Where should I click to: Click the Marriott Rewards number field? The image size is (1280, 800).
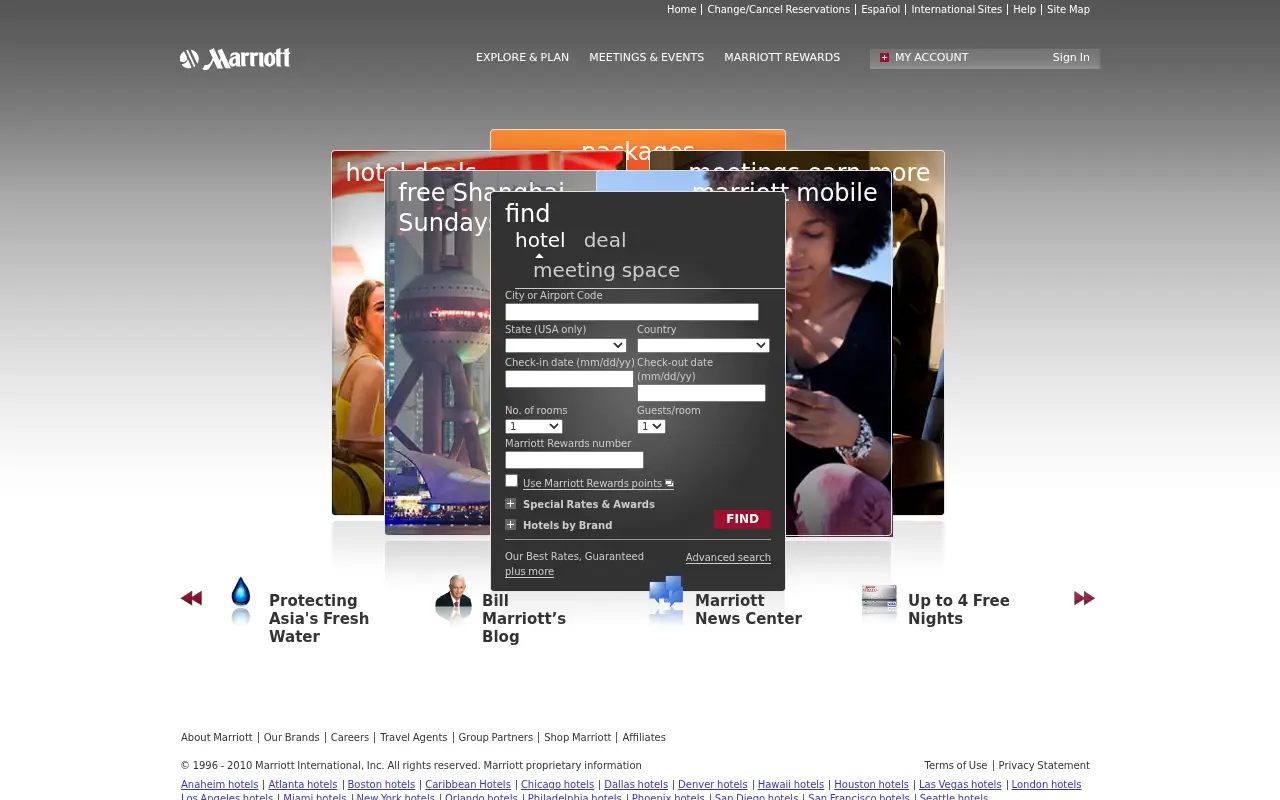pyautogui.click(x=574, y=460)
